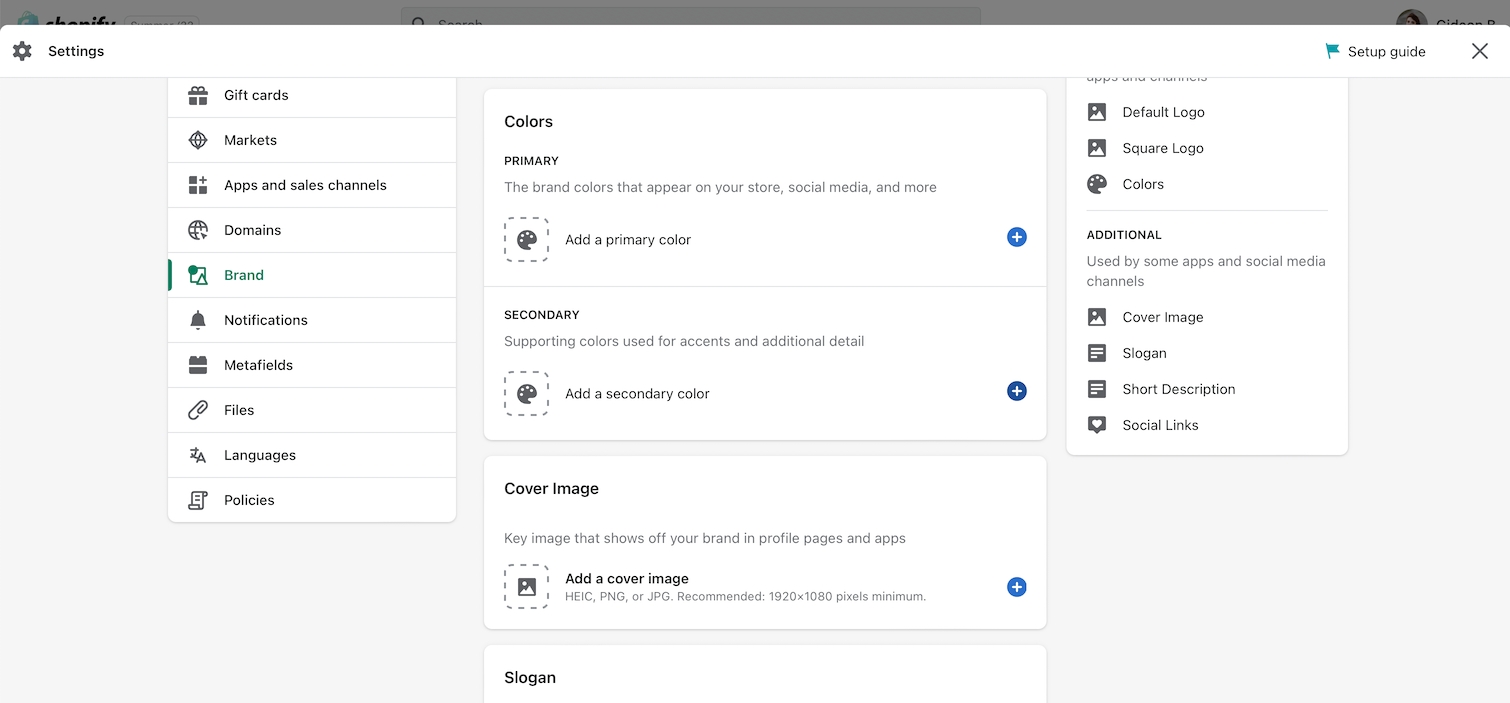
Task: Click the Notifications bell icon
Action: [x=198, y=320]
